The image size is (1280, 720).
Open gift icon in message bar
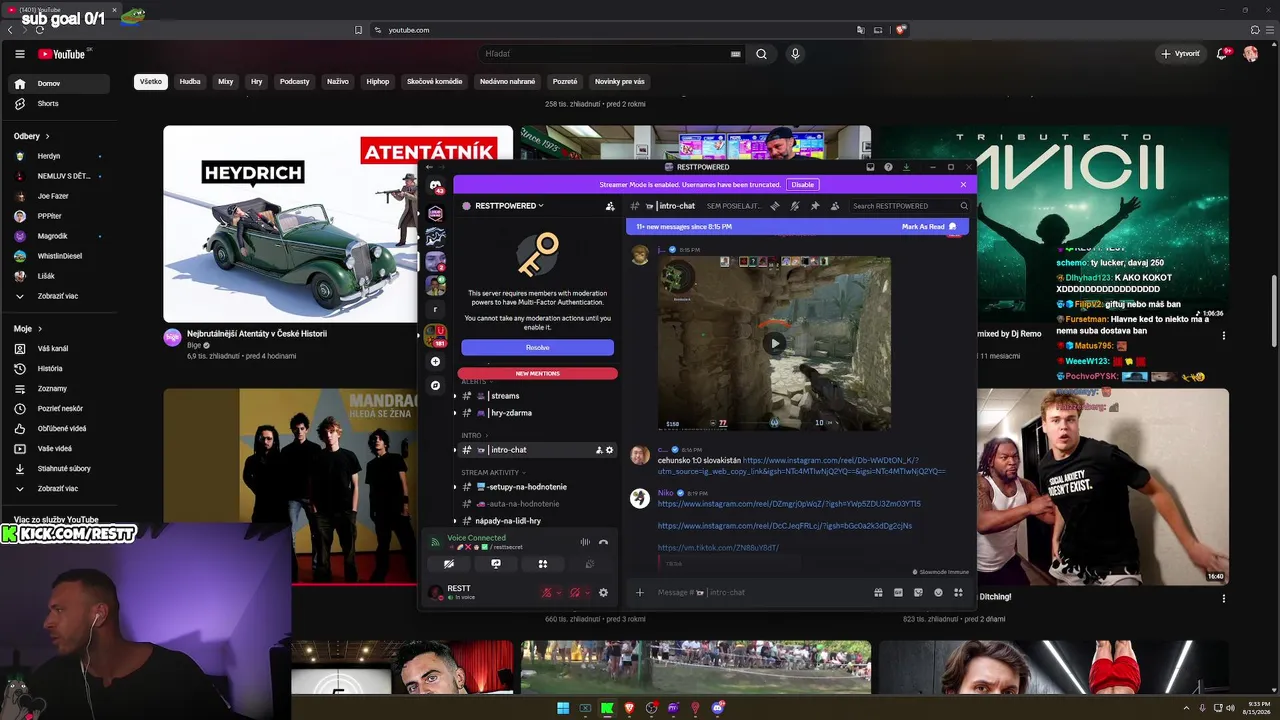coord(878,592)
